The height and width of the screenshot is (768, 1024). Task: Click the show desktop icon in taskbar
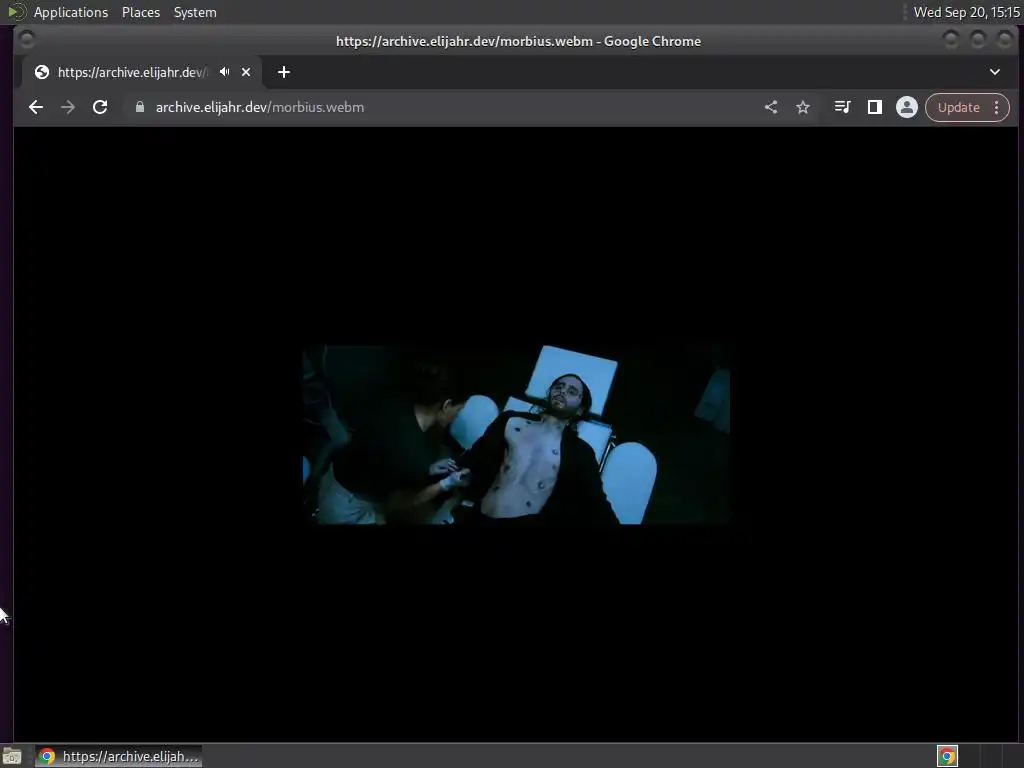(12, 756)
